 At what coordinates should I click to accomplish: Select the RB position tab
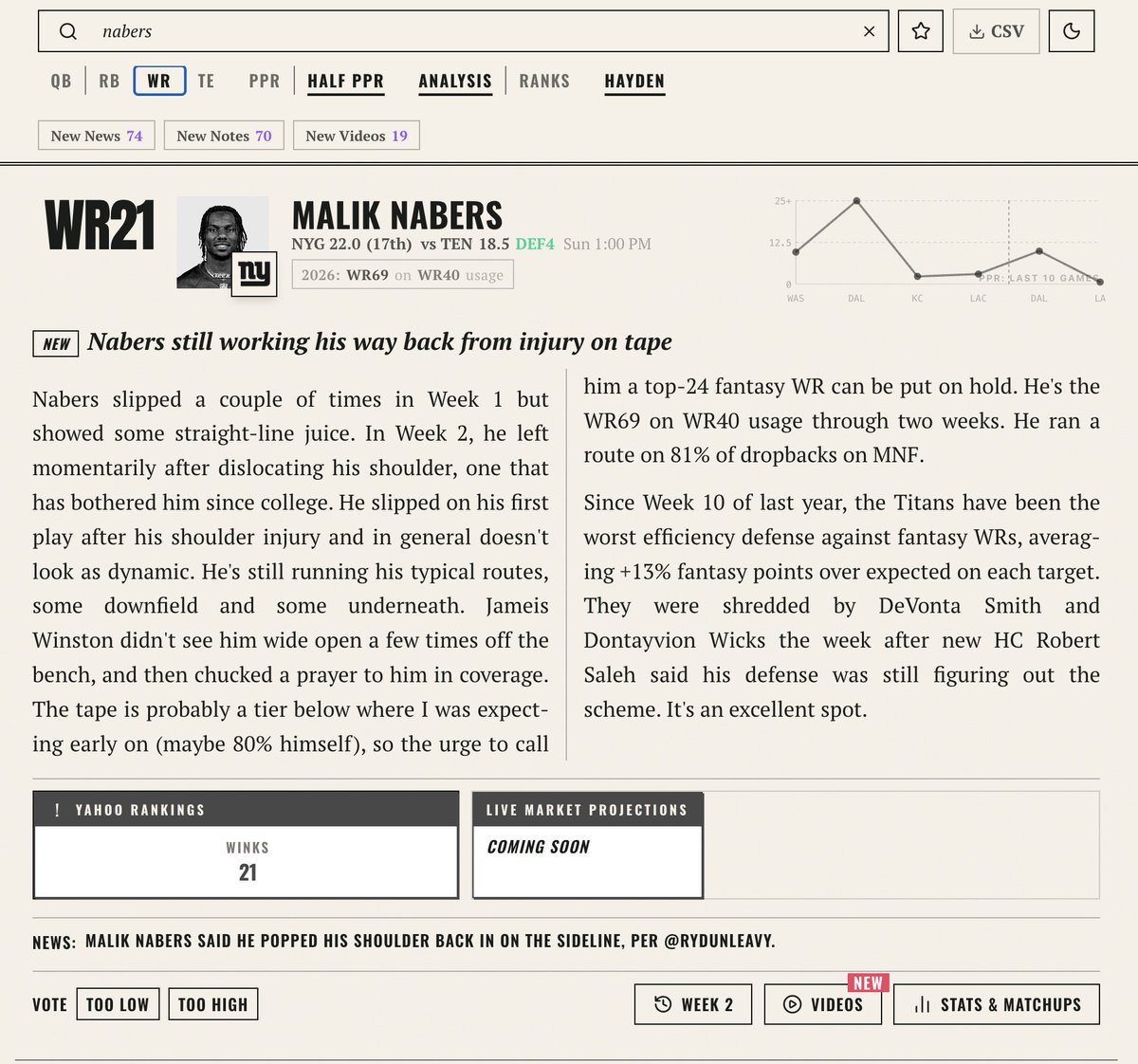point(109,81)
